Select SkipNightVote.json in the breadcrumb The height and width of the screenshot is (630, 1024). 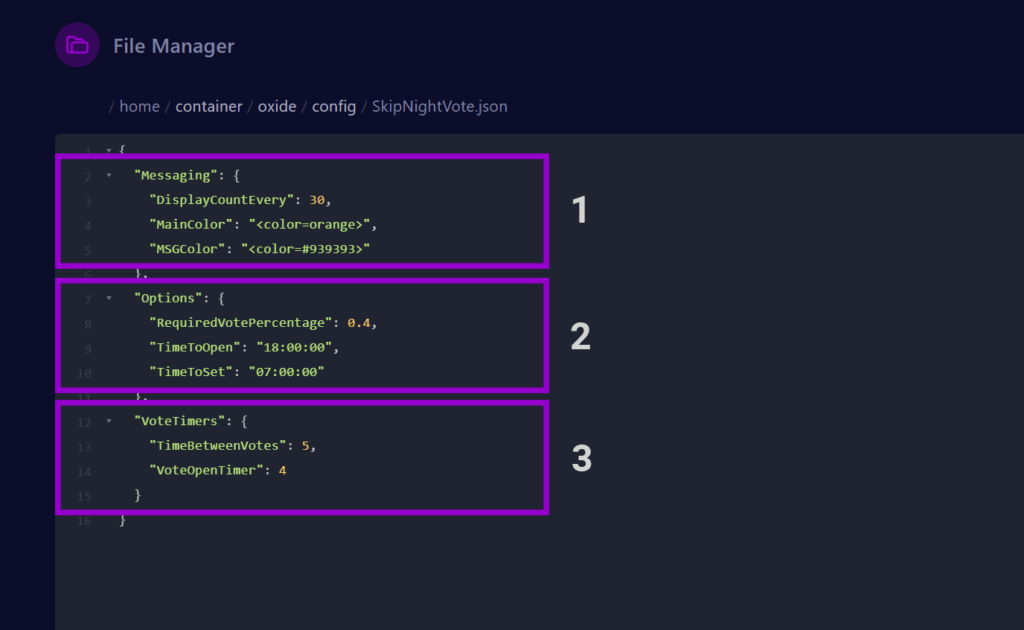pyautogui.click(x=439, y=106)
